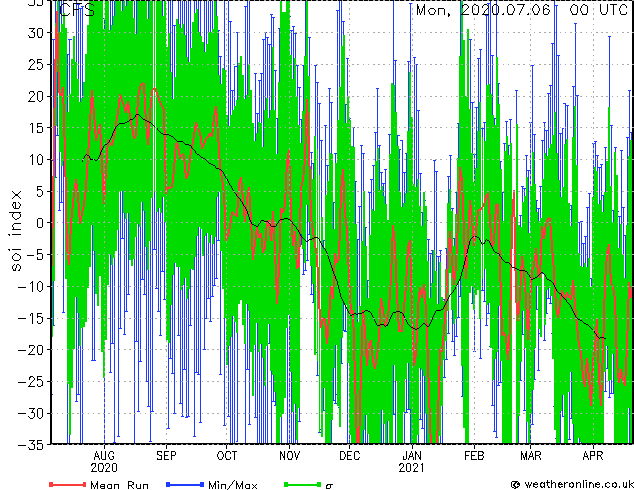Click the APR month label

tap(593, 456)
